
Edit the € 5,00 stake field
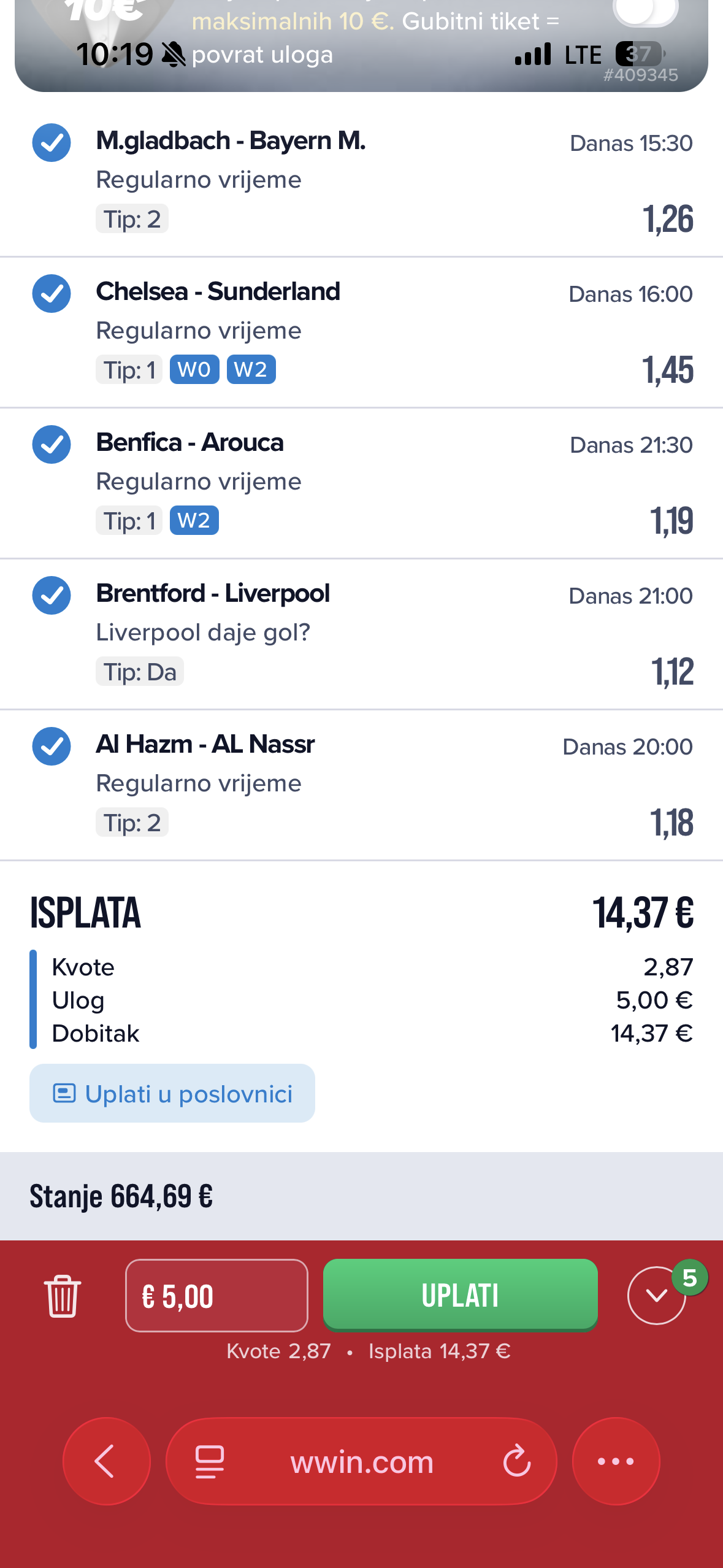tap(216, 1296)
